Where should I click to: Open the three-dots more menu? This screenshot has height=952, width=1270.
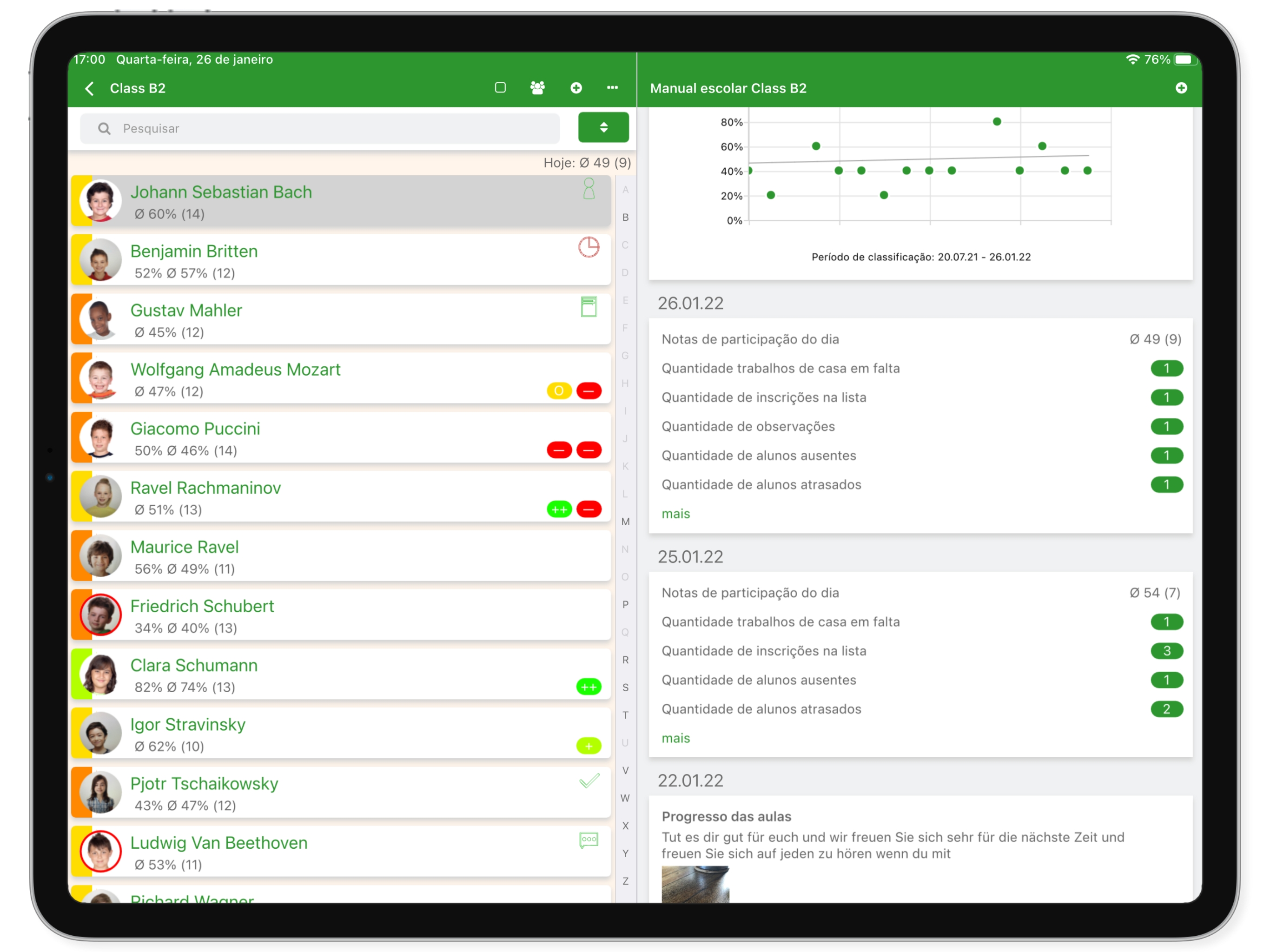pyautogui.click(x=612, y=88)
